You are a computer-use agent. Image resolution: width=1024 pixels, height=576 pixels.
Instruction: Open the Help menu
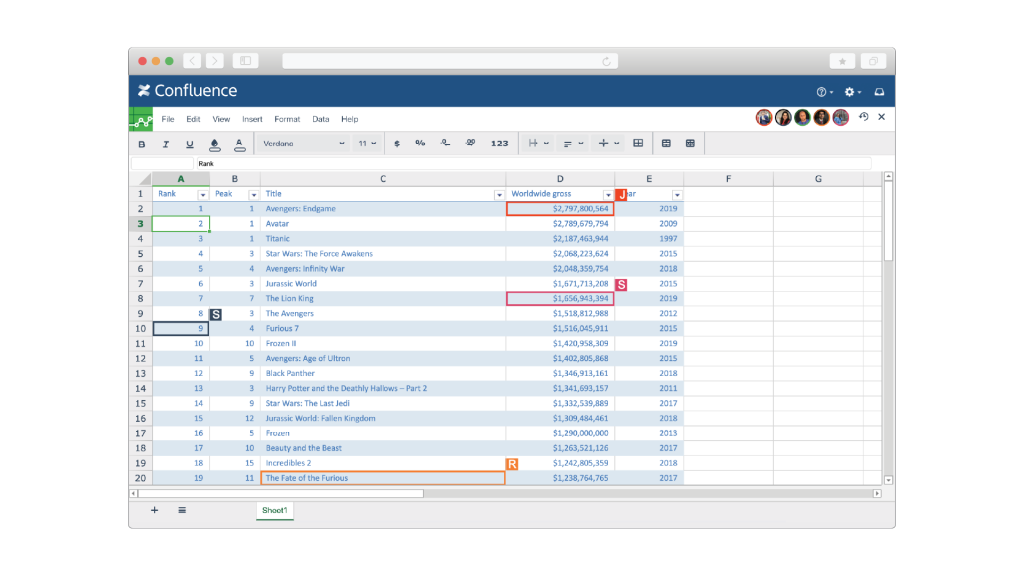tap(349, 119)
